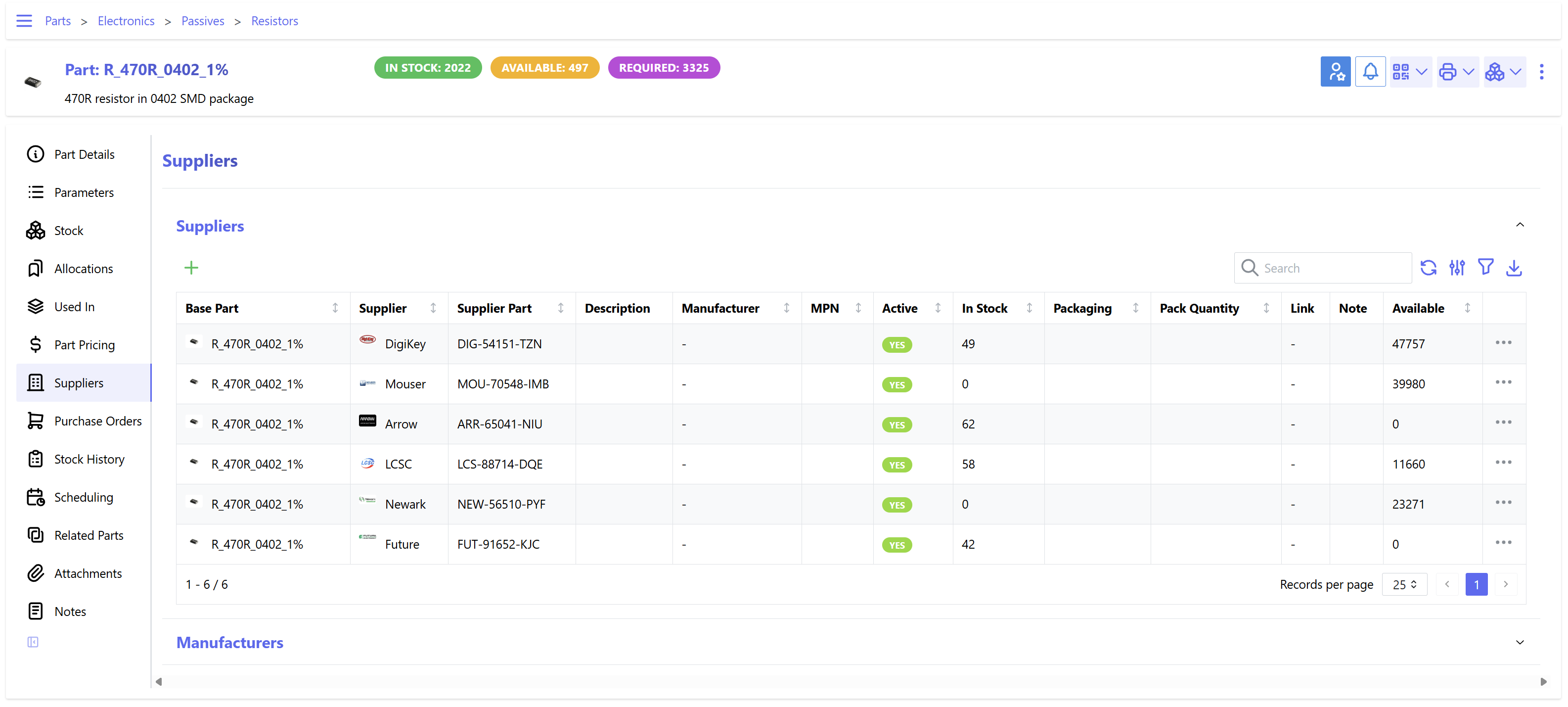Open the Part Pricing sidebar tab
Viewport: 1568px width, 707px height.
tap(84, 345)
